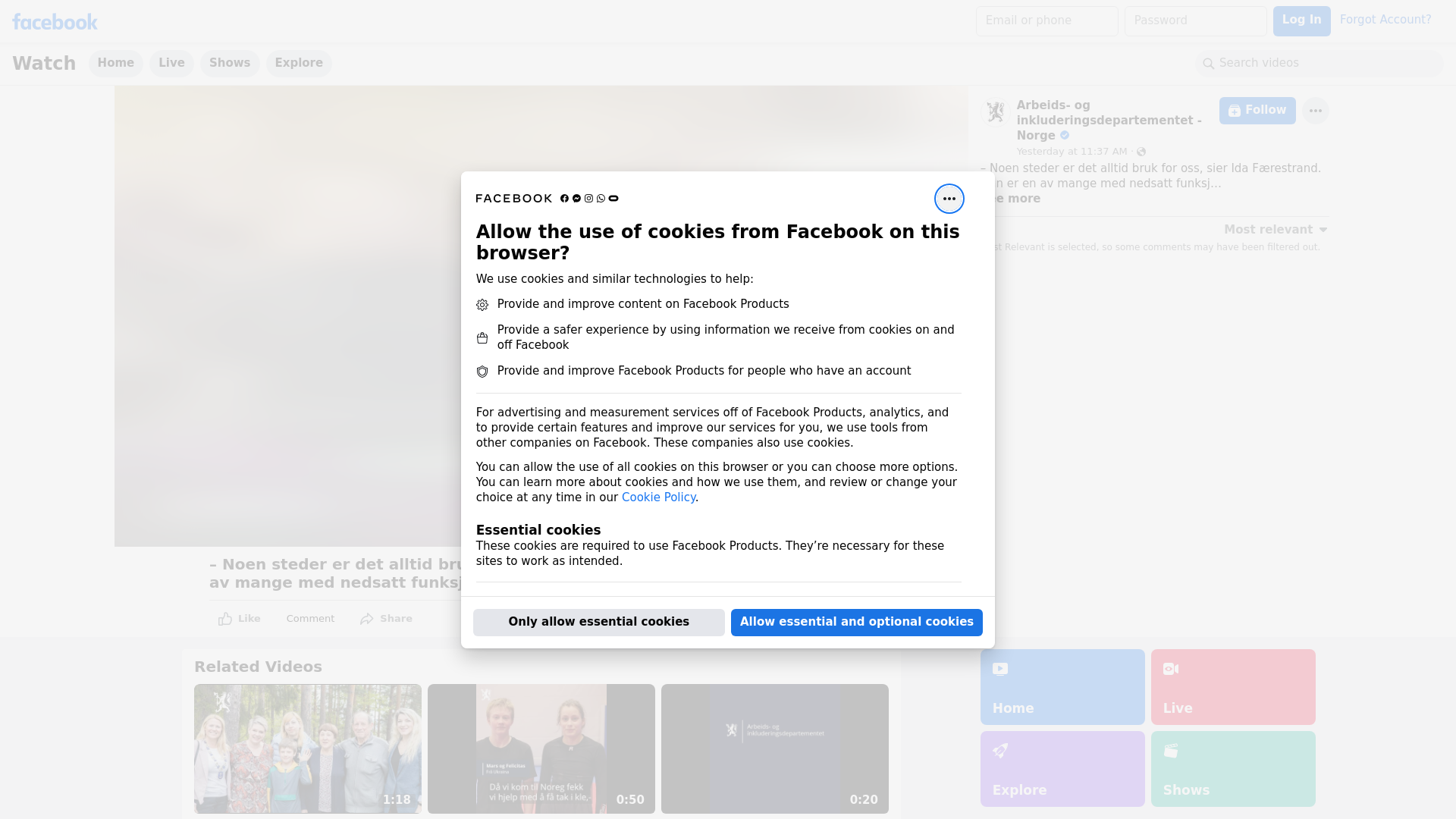Viewport: 1456px width, 819px height.
Task: Click the Yesterday at 11:37 AM timestamp
Action: (x=1072, y=152)
